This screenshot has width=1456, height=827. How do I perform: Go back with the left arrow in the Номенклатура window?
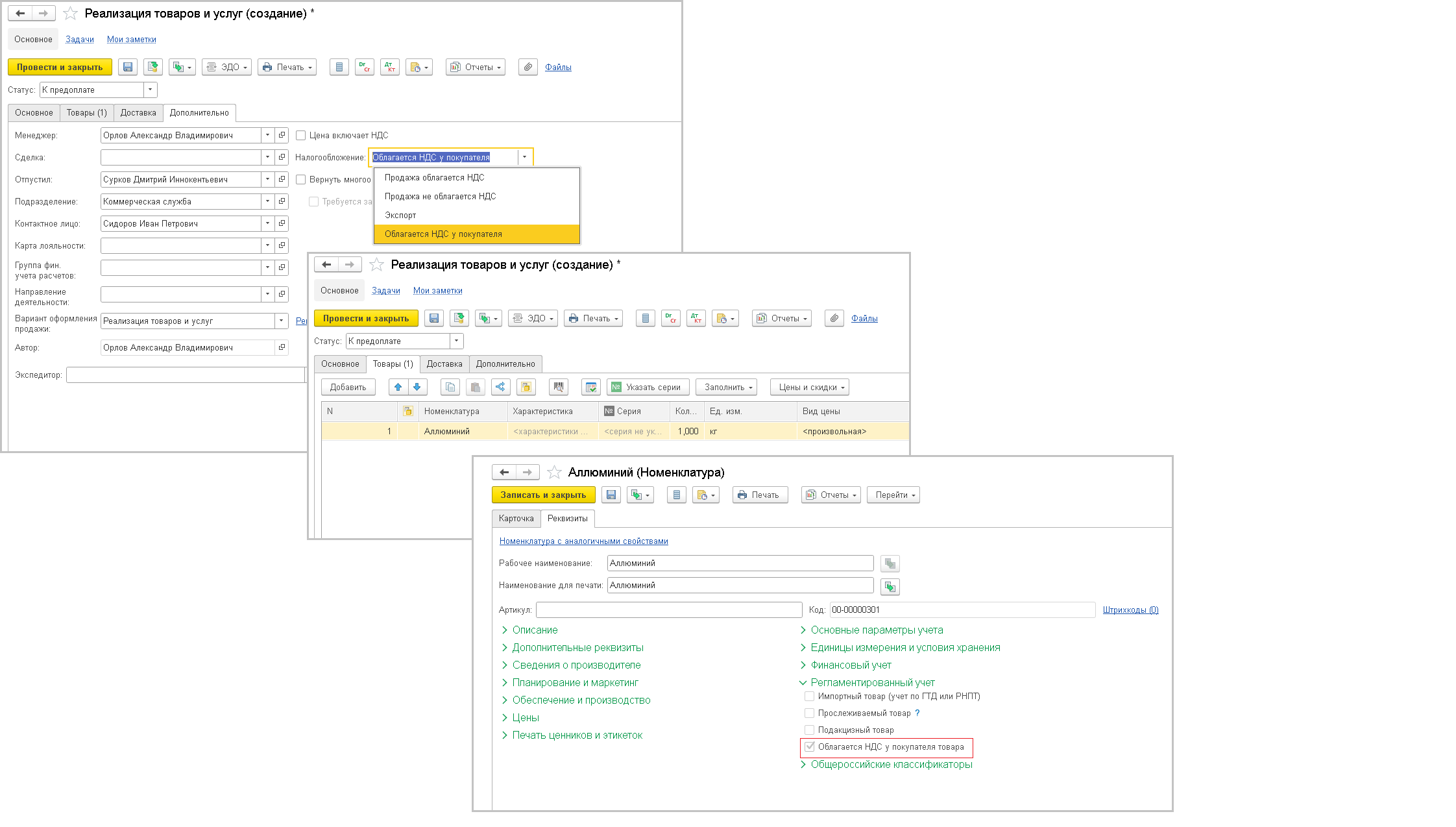coord(504,473)
